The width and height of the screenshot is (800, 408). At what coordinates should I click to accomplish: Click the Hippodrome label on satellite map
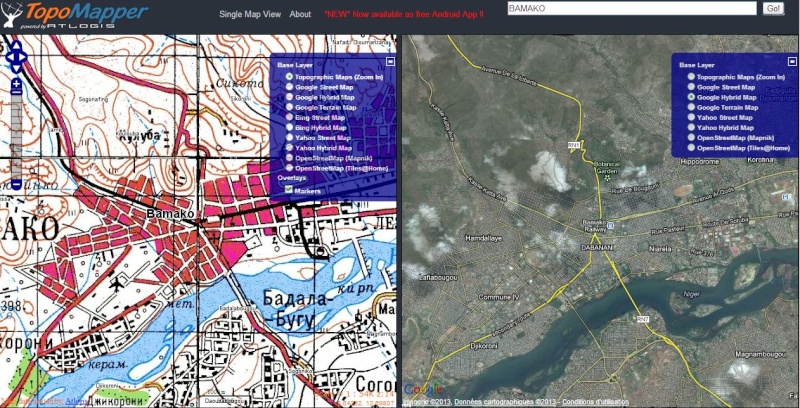(700, 162)
